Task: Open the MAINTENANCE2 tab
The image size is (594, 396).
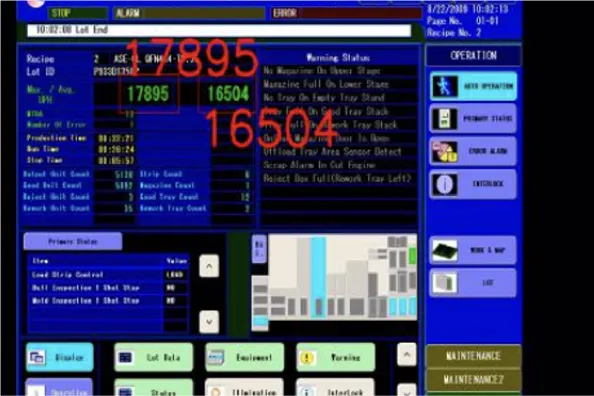Action: (474, 379)
